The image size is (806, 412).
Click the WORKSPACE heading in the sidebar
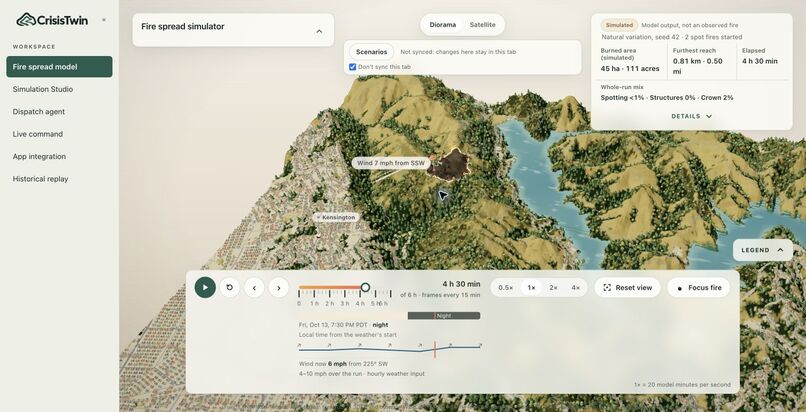coord(34,47)
